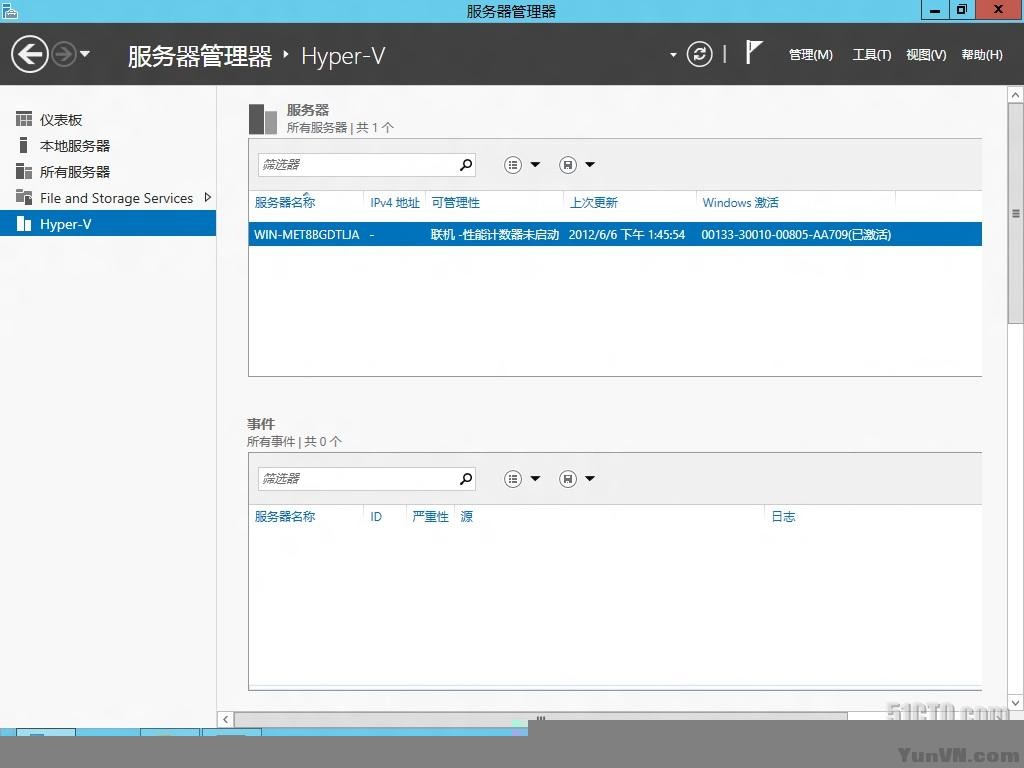Image resolution: width=1024 pixels, height=768 pixels.
Task: Open the 帮助(H) menu
Action: click(x=982, y=55)
